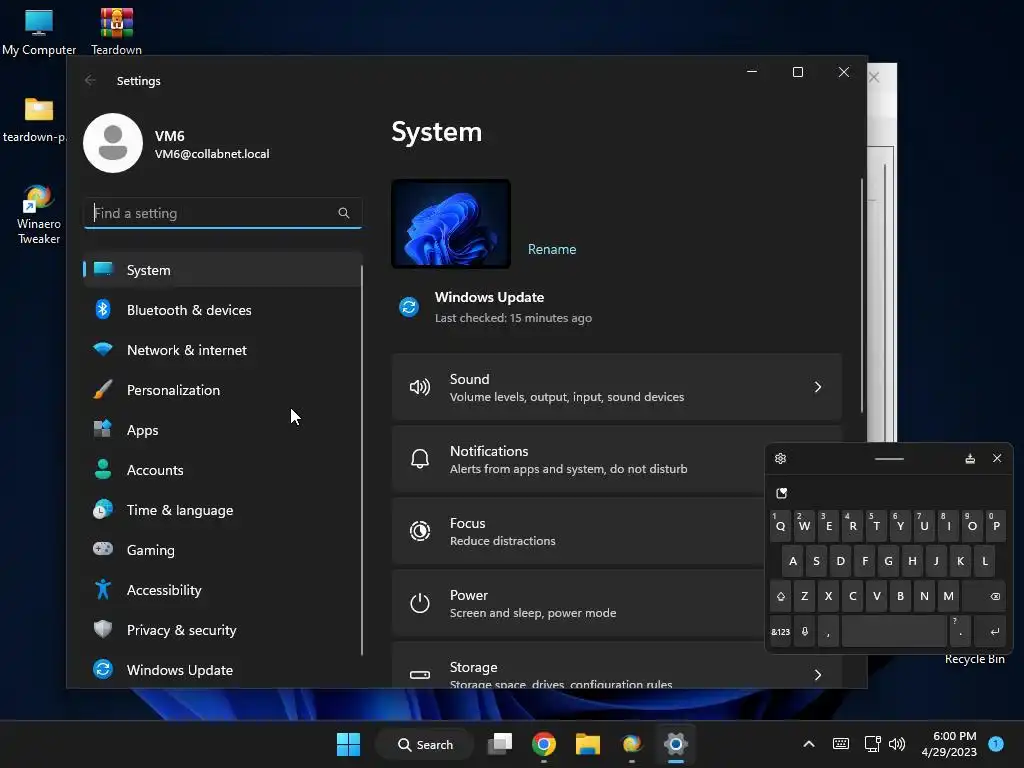
Task: Expand the Sound row chevron
Action: (x=818, y=387)
